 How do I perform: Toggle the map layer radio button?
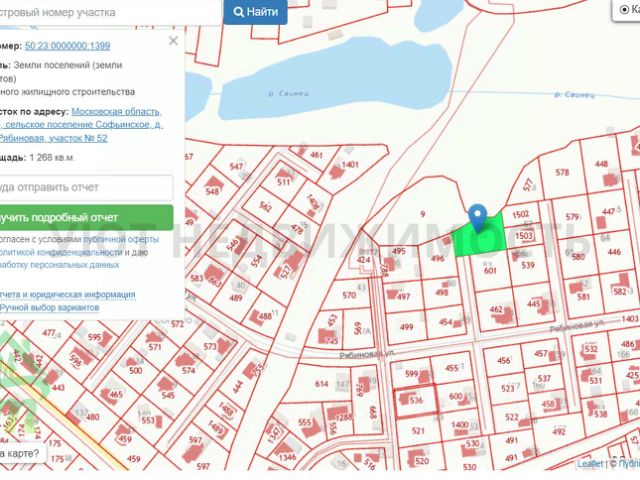point(624,9)
